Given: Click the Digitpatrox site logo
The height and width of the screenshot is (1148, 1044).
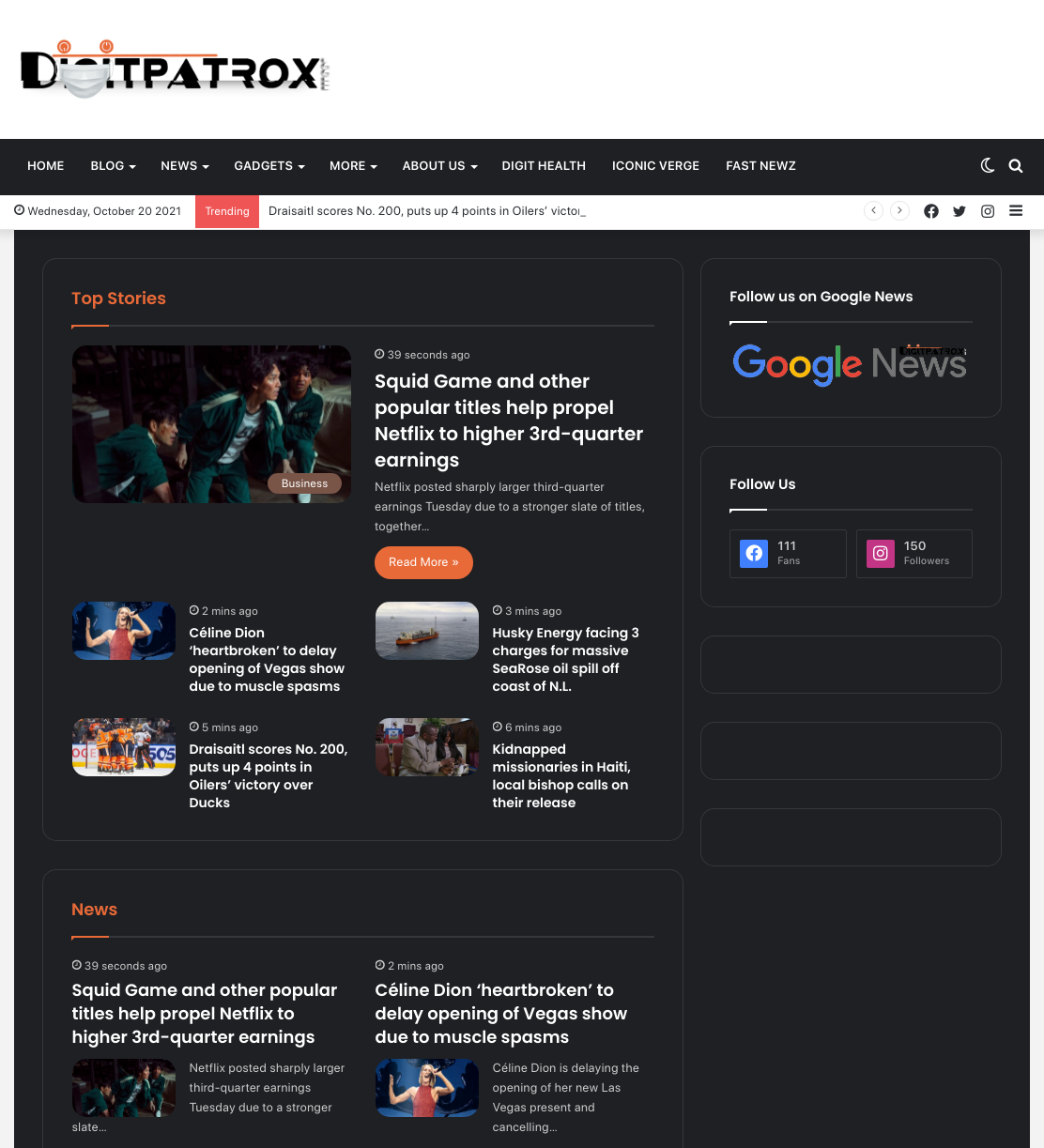Looking at the screenshot, I should pyautogui.click(x=175, y=69).
